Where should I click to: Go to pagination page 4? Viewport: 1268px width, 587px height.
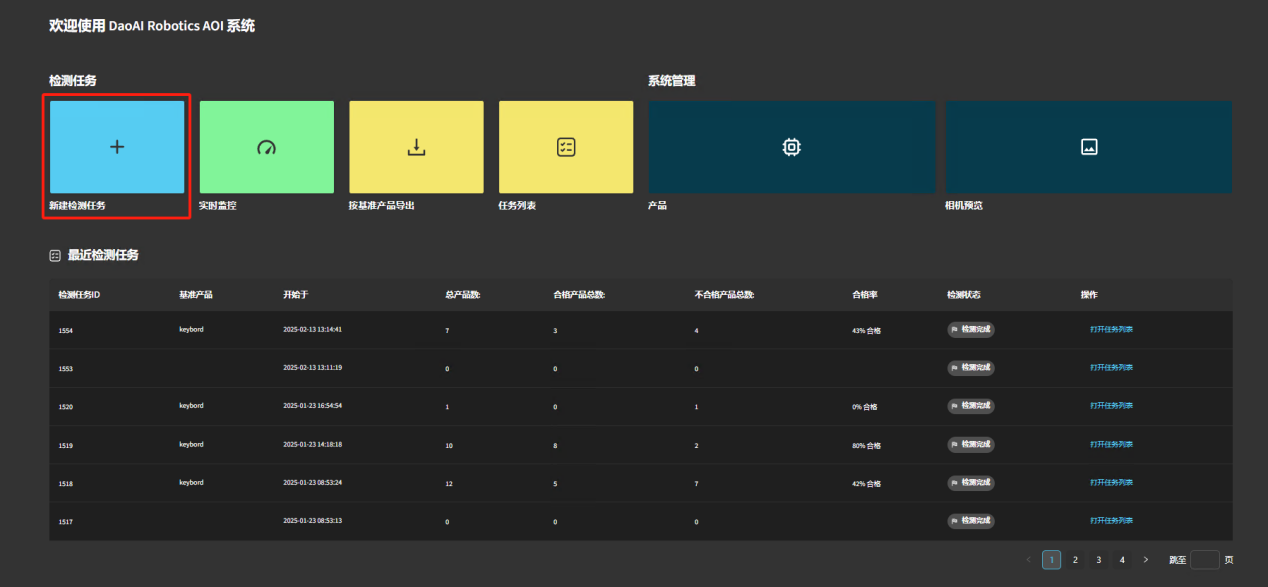tap(1122, 560)
